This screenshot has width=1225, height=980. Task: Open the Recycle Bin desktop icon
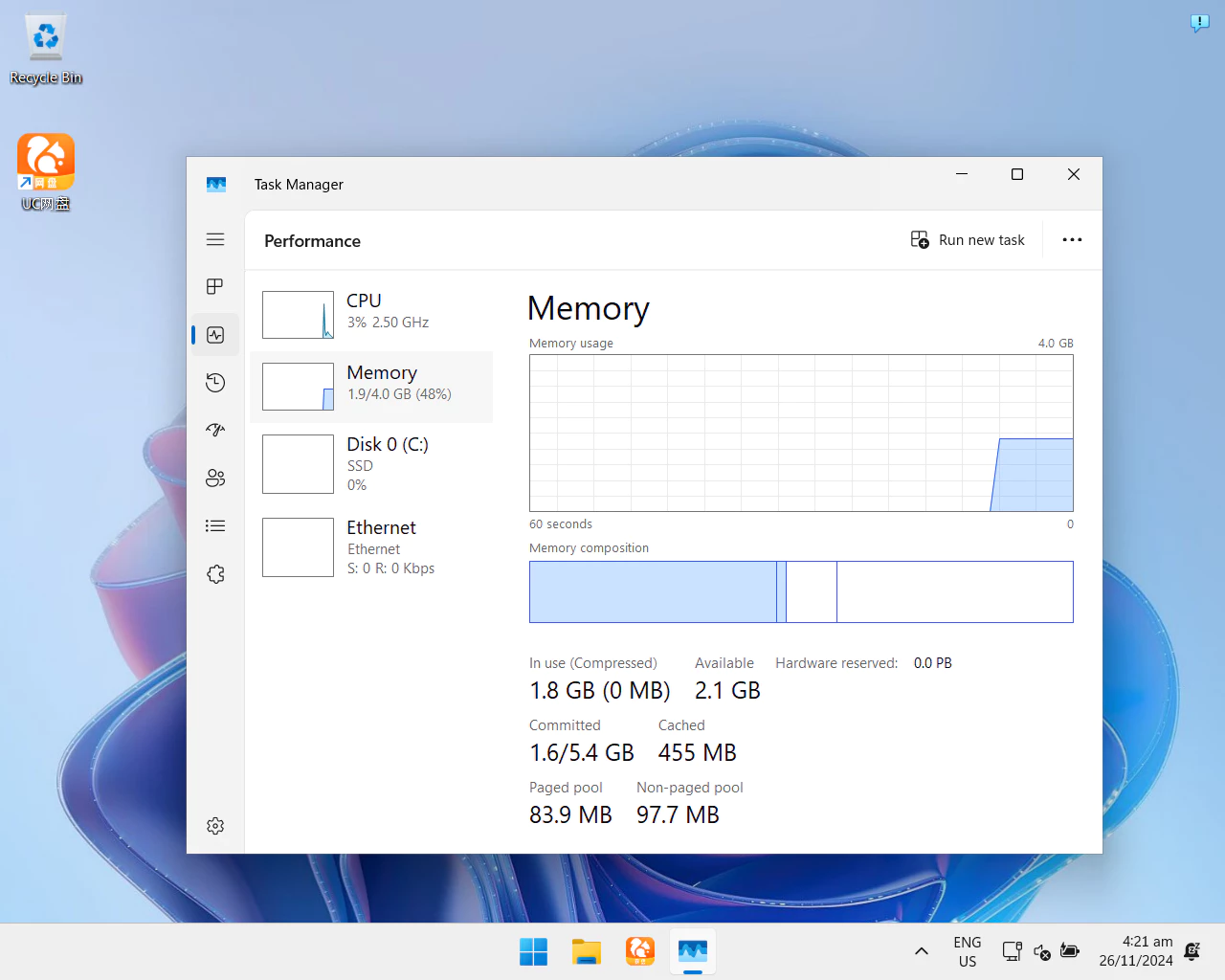46,50
